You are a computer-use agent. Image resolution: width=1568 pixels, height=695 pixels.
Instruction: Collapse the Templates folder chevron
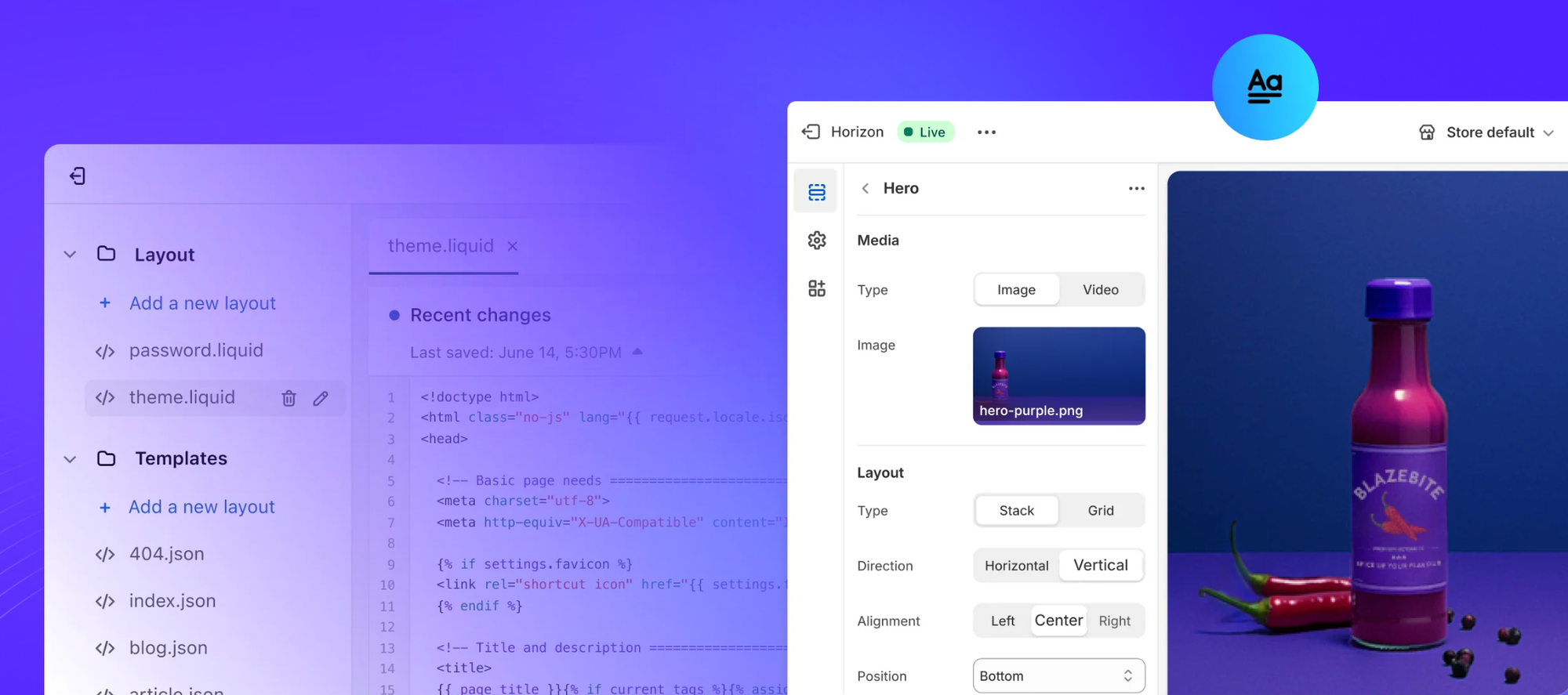70,459
